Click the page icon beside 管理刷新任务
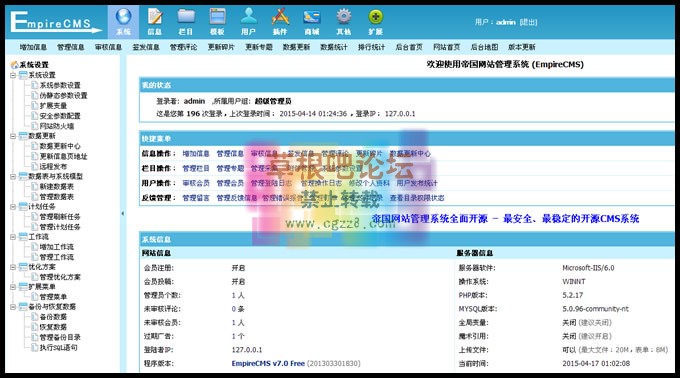Image resolution: width=680 pixels, height=378 pixels. pyautogui.click(x=35, y=216)
